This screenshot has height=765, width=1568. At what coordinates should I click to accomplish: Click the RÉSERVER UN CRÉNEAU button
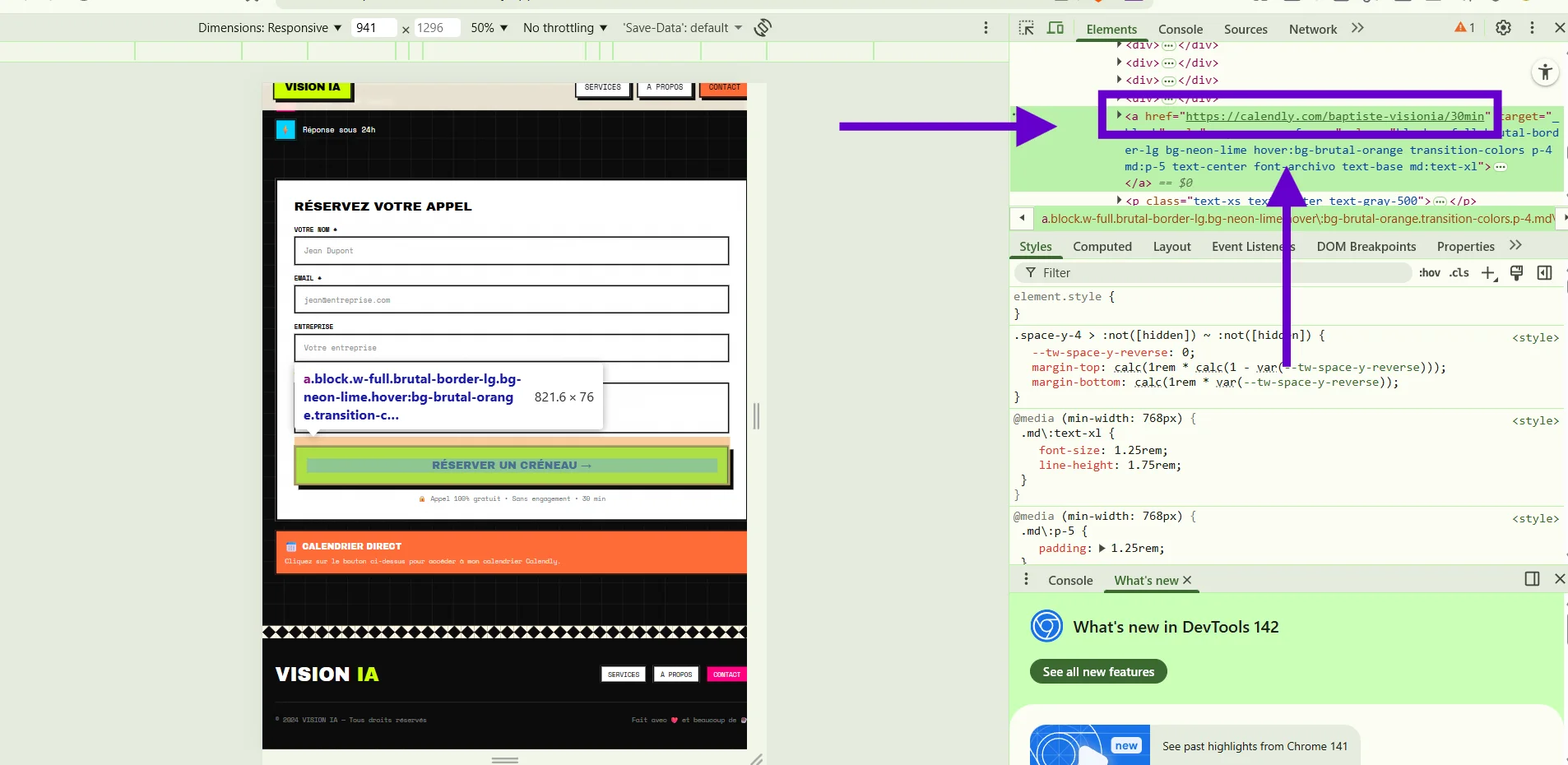[x=512, y=466]
